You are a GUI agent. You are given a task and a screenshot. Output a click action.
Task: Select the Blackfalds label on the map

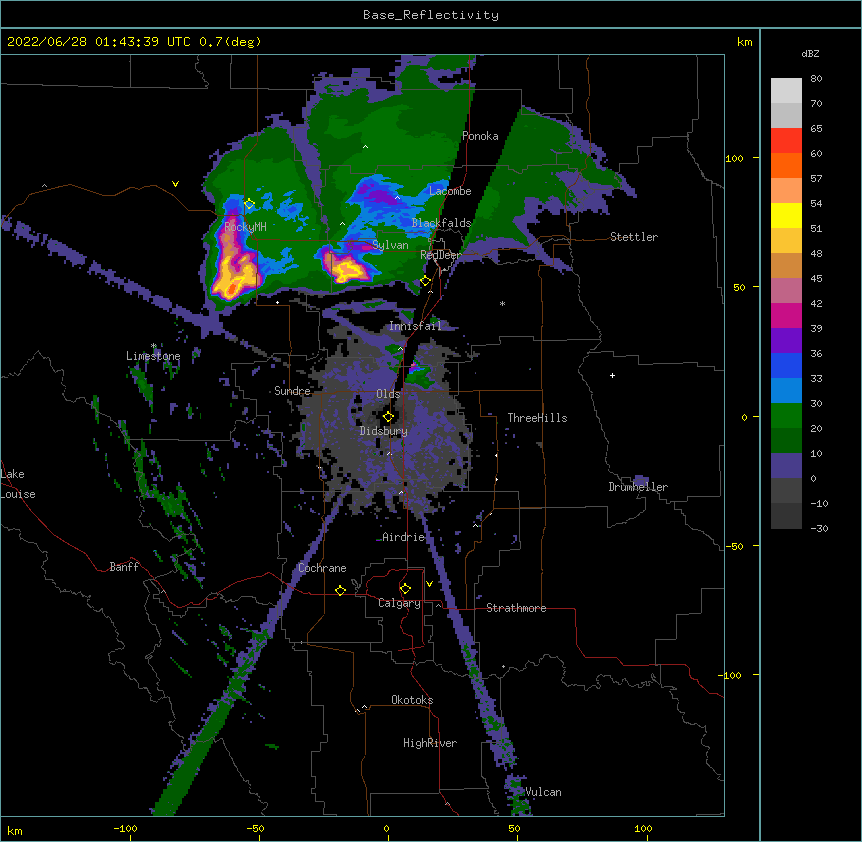coord(441,223)
